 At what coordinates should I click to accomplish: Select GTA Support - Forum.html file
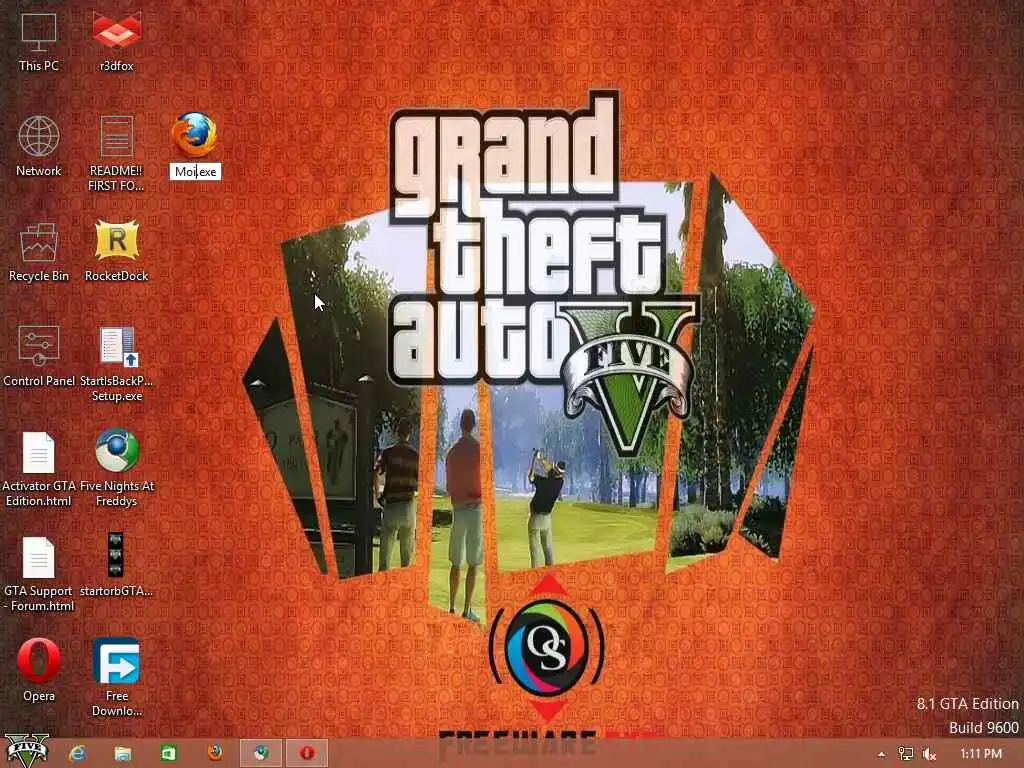tap(39, 574)
